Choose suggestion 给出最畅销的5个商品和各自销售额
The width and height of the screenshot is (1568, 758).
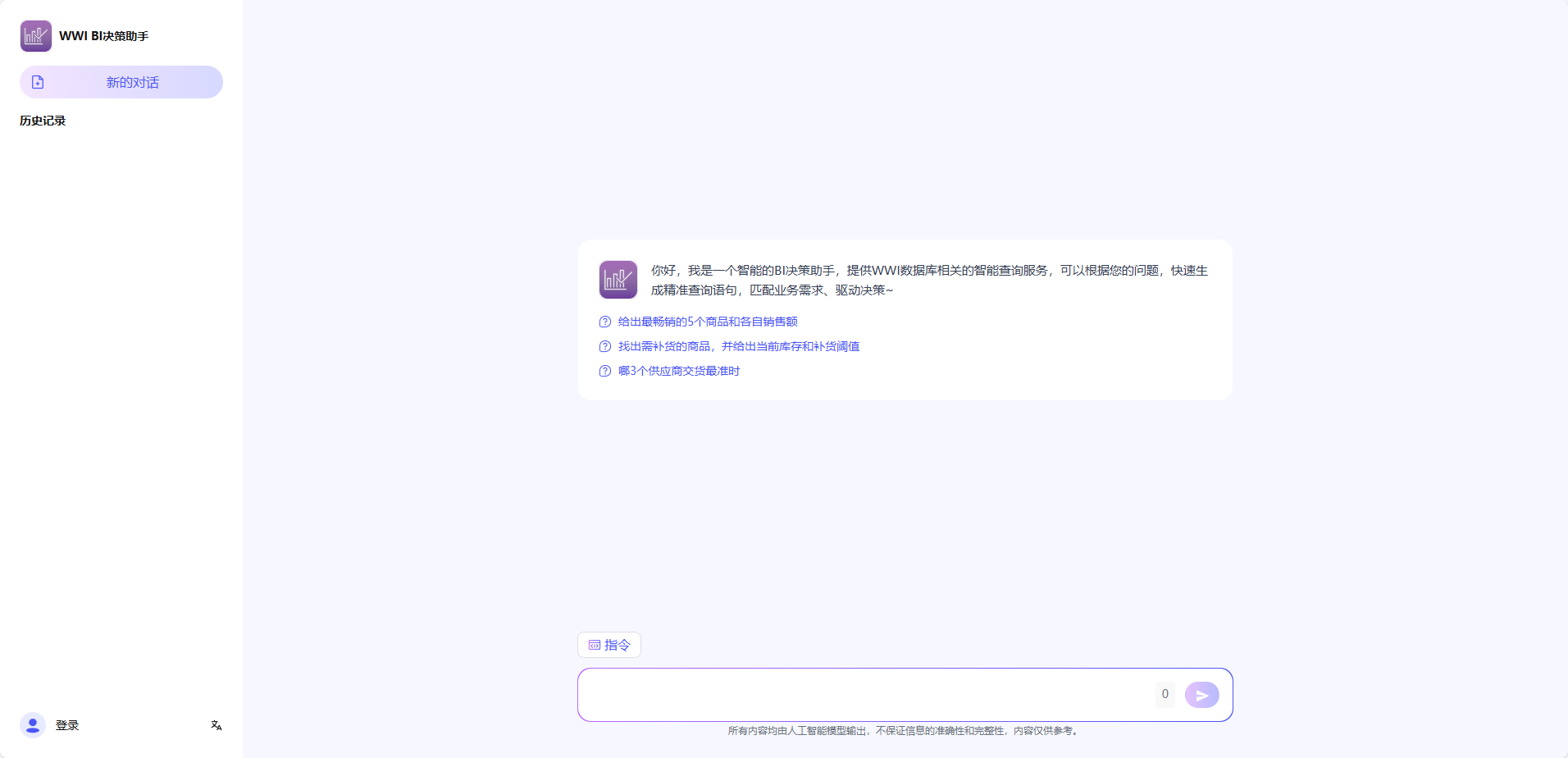pos(707,322)
